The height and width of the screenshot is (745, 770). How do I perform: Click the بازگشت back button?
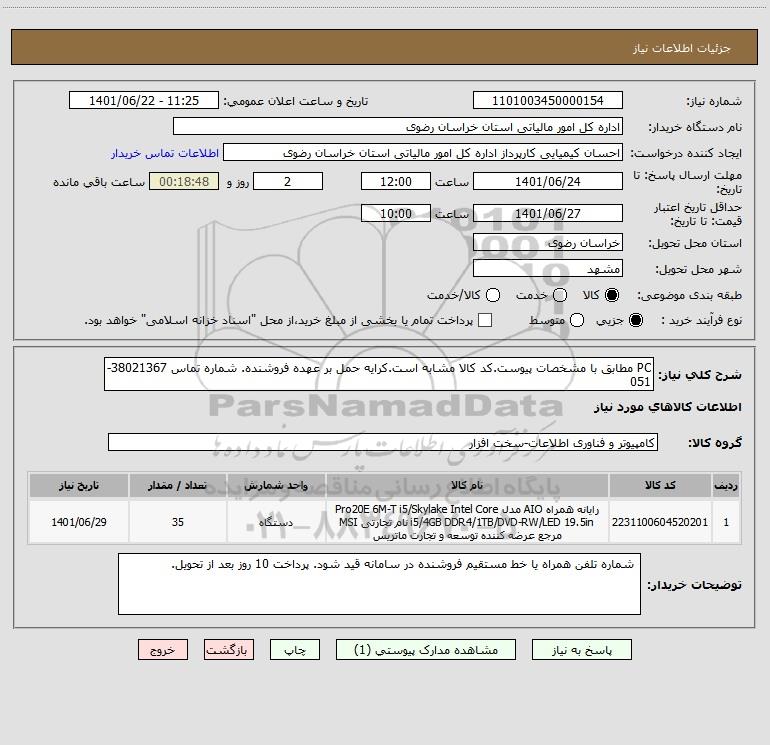229,650
